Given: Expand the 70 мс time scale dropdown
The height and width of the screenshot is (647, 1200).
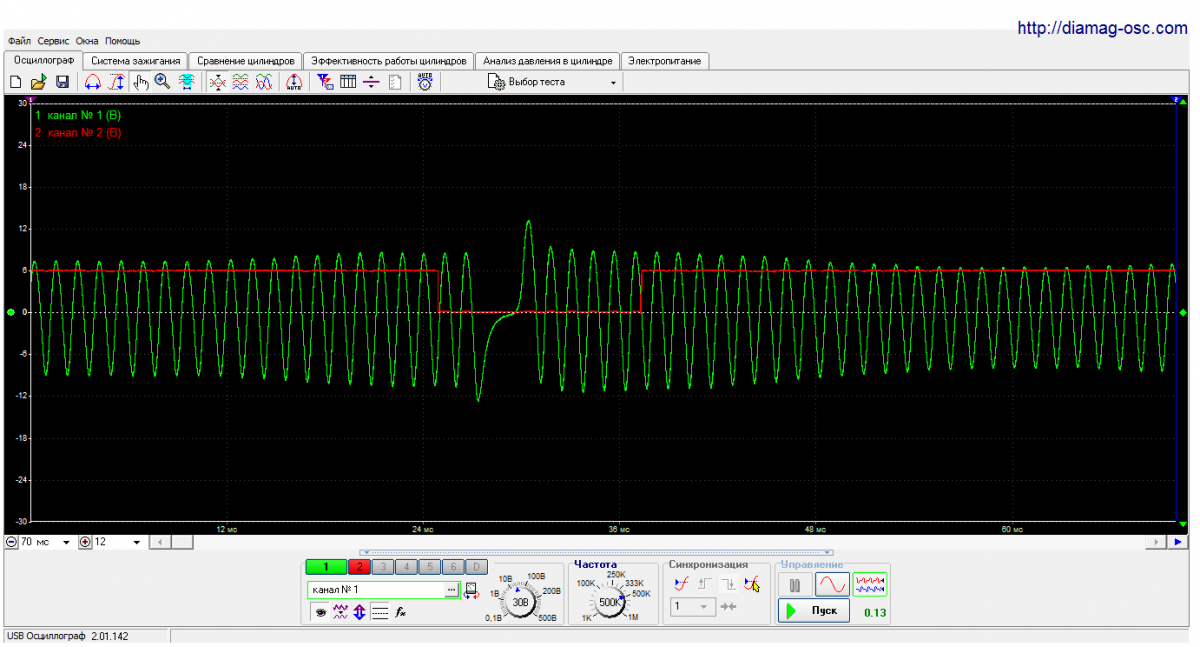Looking at the screenshot, I should (66, 542).
